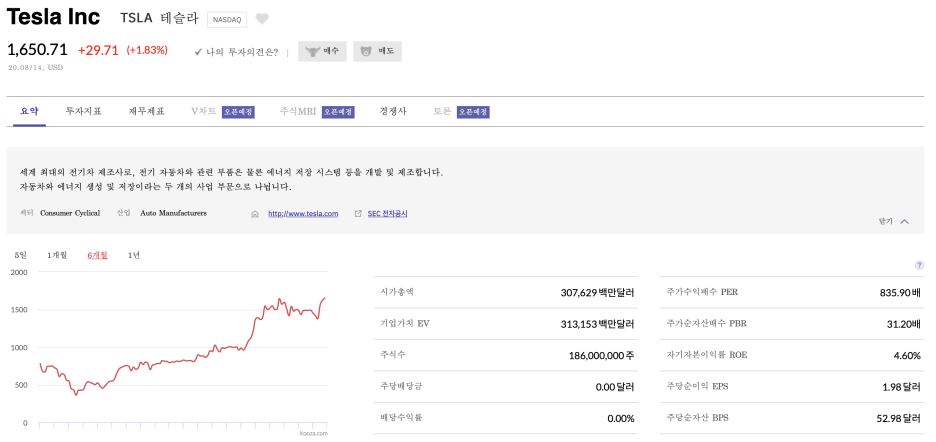Image resolution: width=936 pixels, height=442 pixels.
Task: Click the itooza.com chart watermark text
Action: (314, 434)
